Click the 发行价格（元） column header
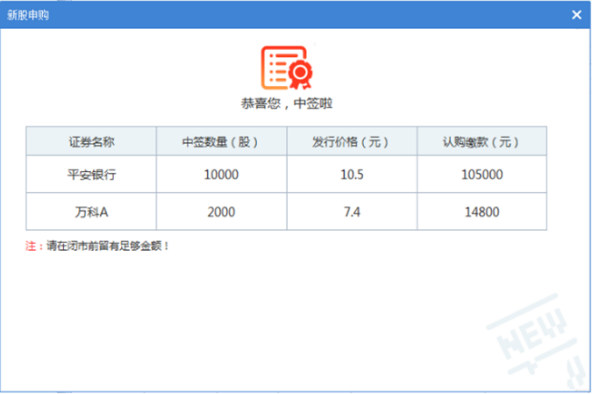 352,142
